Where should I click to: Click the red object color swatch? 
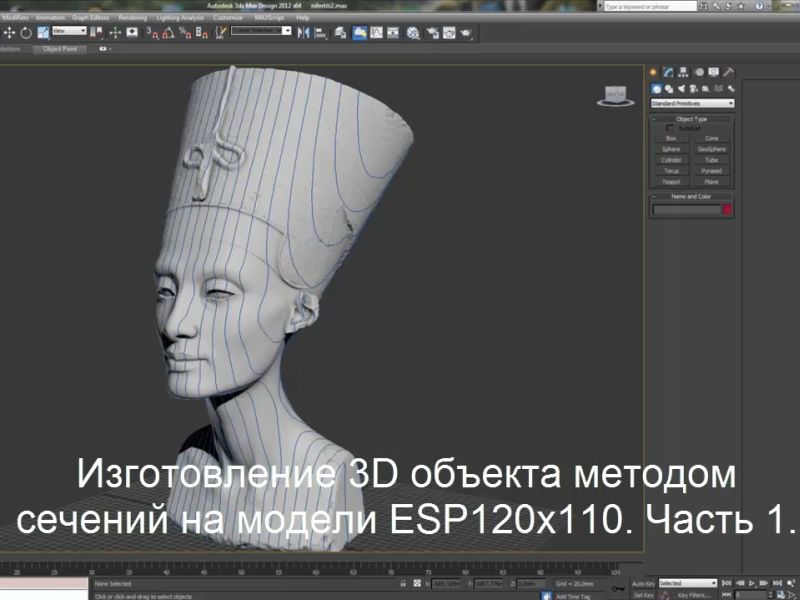tap(728, 210)
